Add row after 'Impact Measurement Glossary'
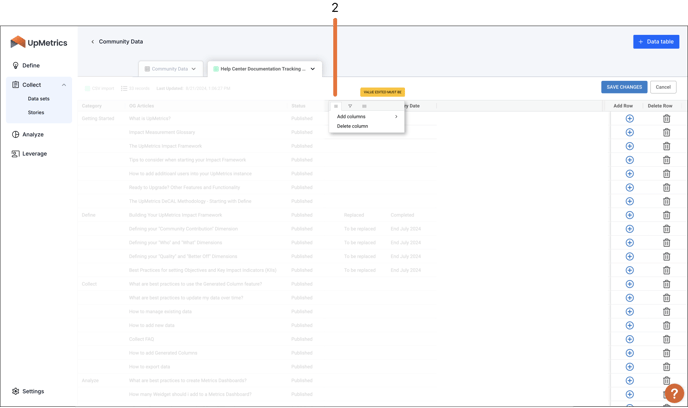The image size is (688, 408). click(630, 132)
